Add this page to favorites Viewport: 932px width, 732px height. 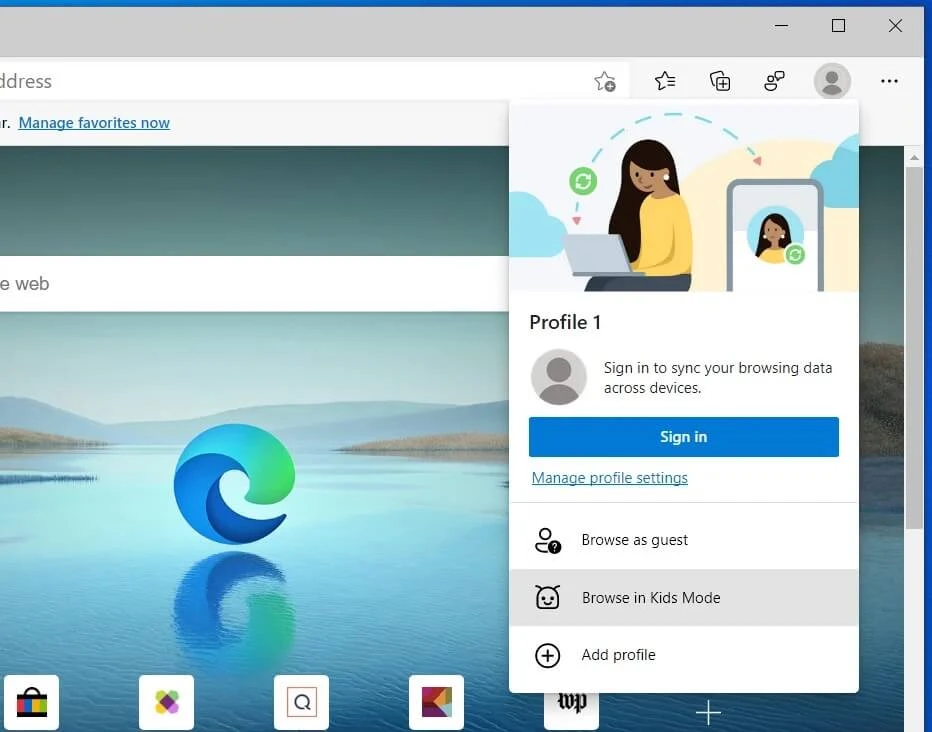[605, 82]
